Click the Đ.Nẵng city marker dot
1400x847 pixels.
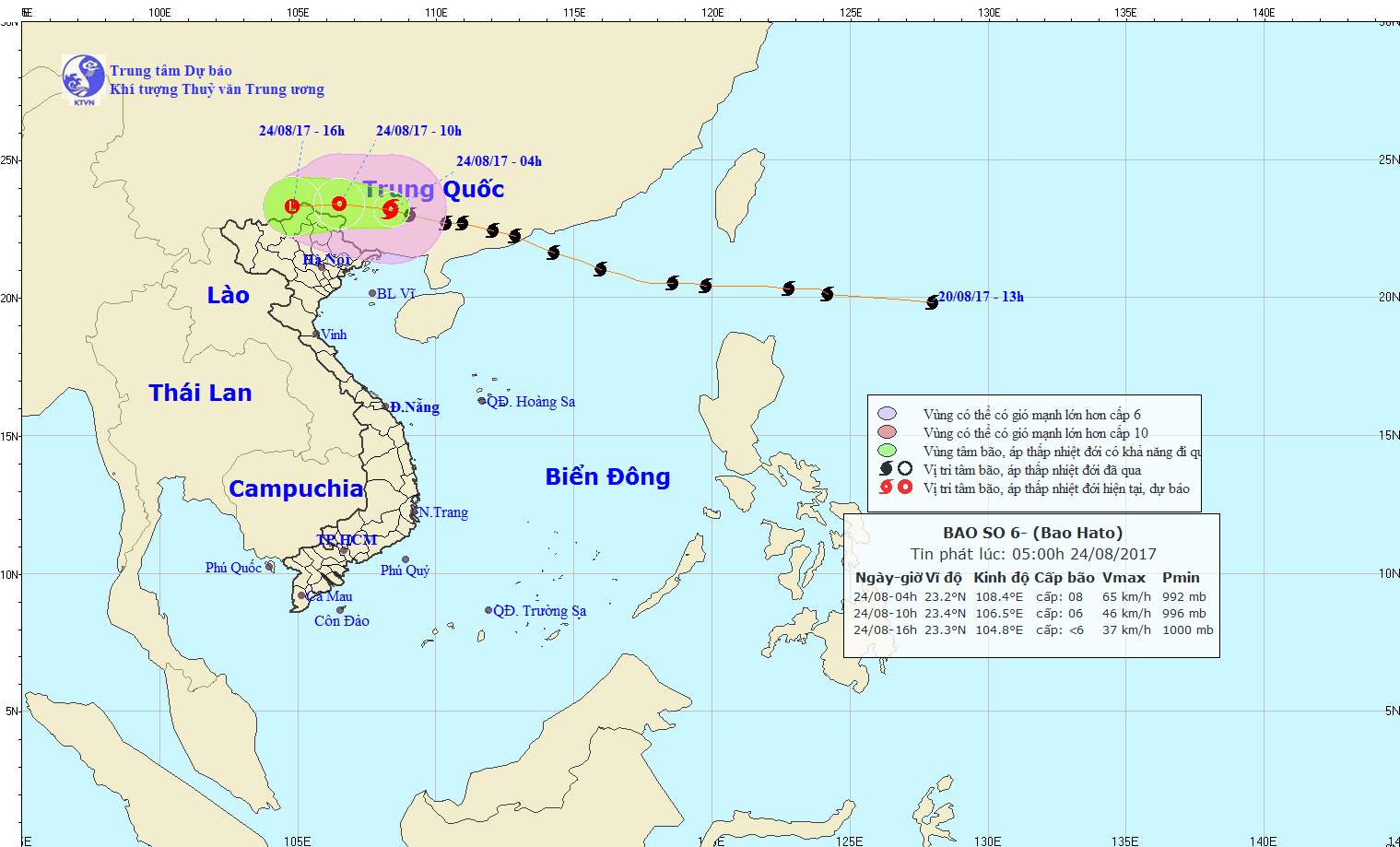[x=385, y=406]
